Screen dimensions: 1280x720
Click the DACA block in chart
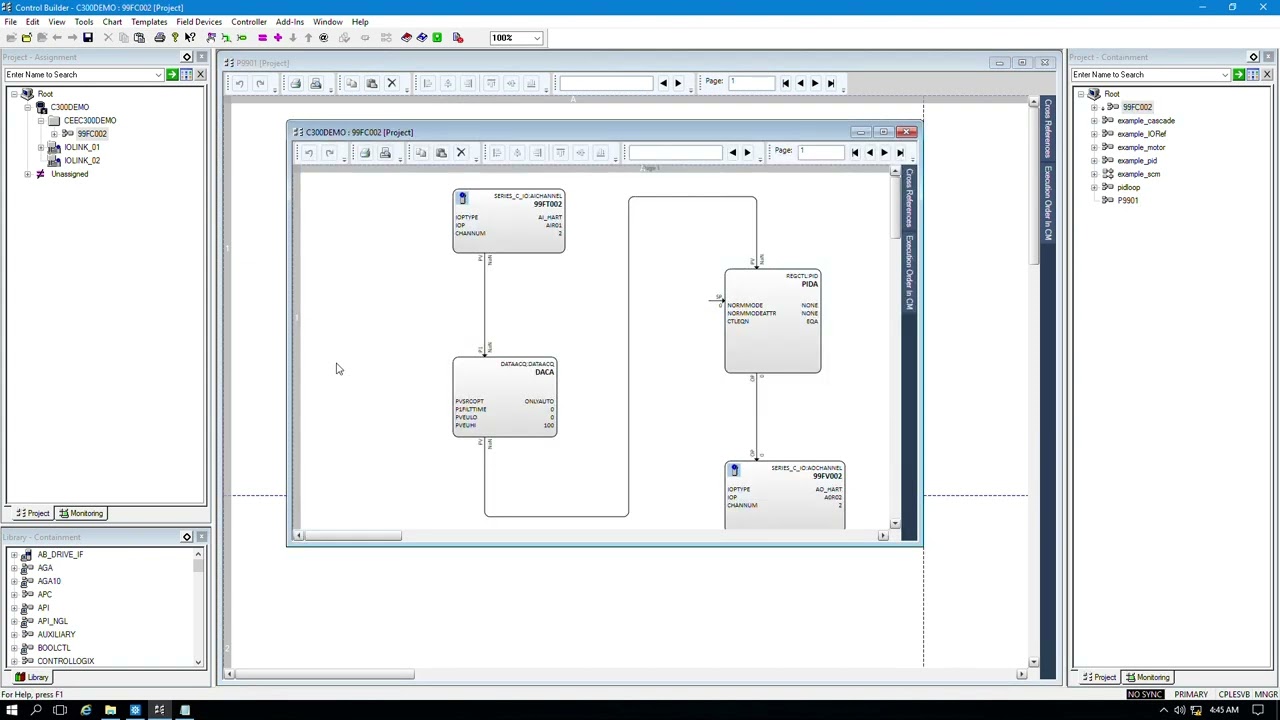click(505, 397)
